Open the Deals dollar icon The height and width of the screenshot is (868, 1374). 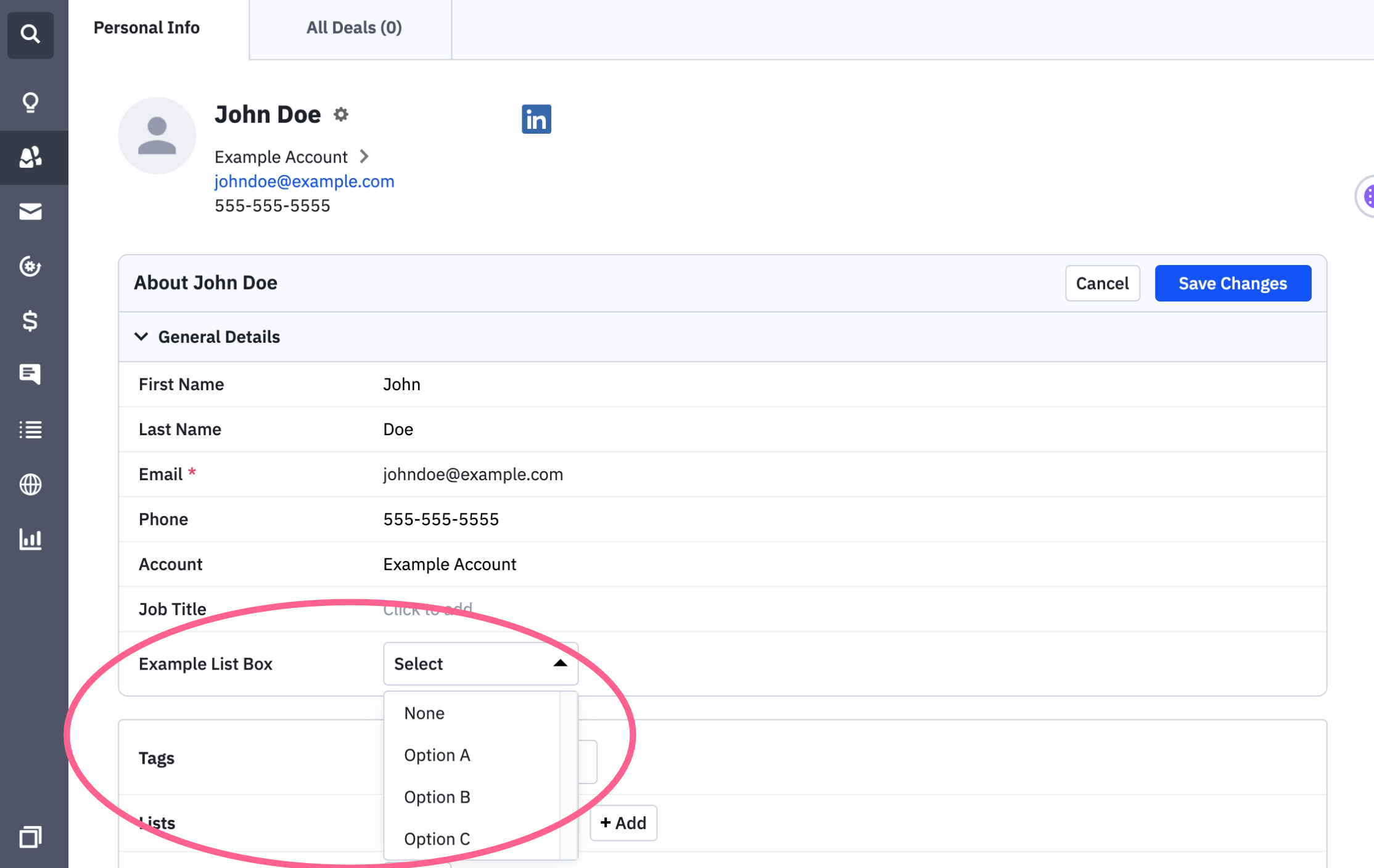pos(30,321)
